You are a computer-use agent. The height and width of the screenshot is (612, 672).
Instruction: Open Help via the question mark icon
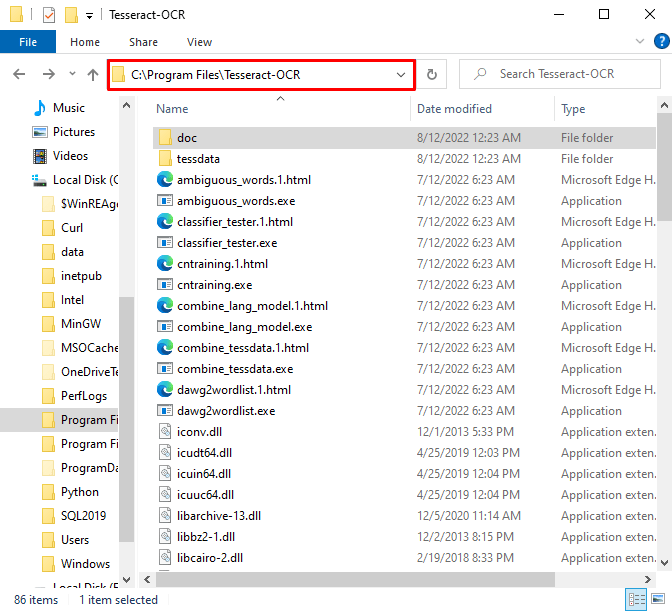click(662, 42)
